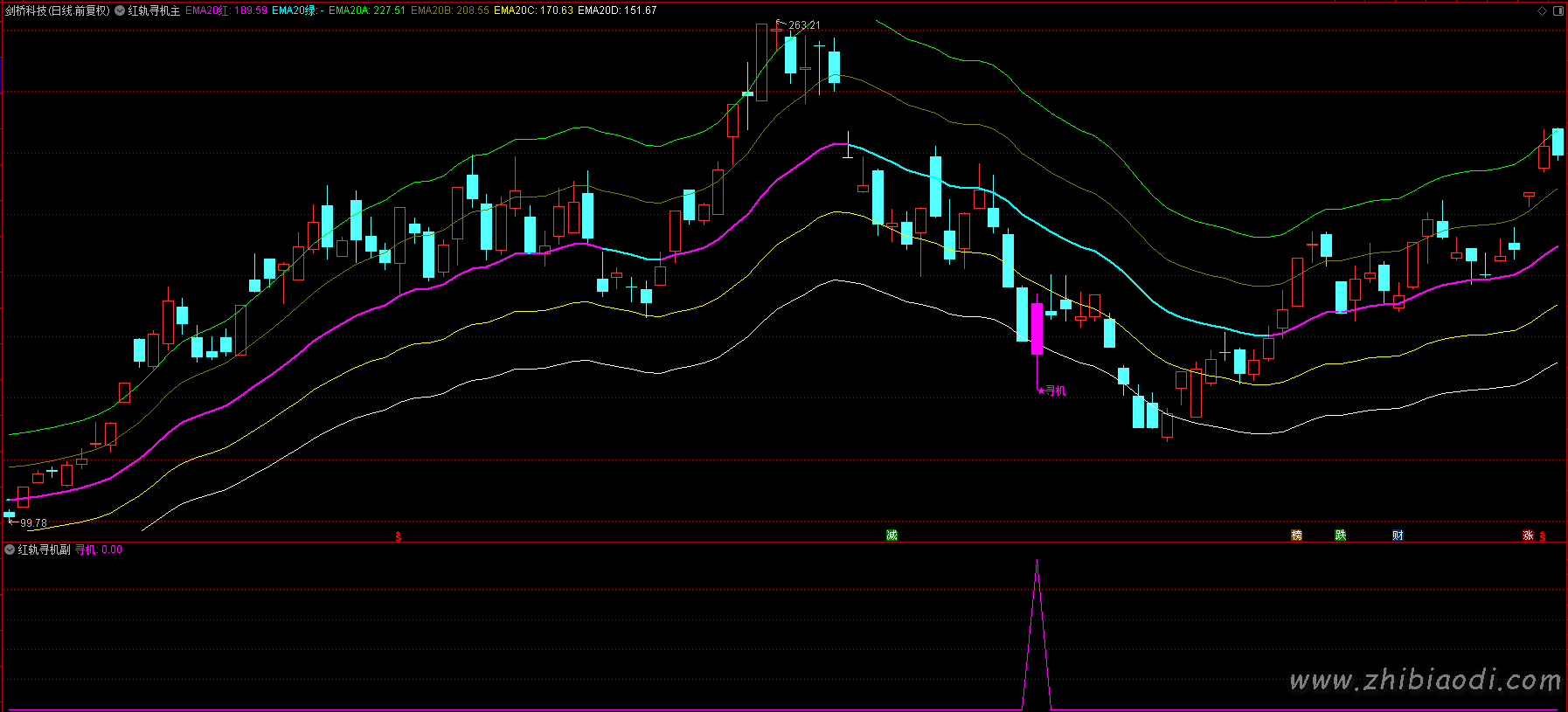Click the EMA20C: 170.63 value label
Screen dimensions: 1568x712
pos(533,10)
